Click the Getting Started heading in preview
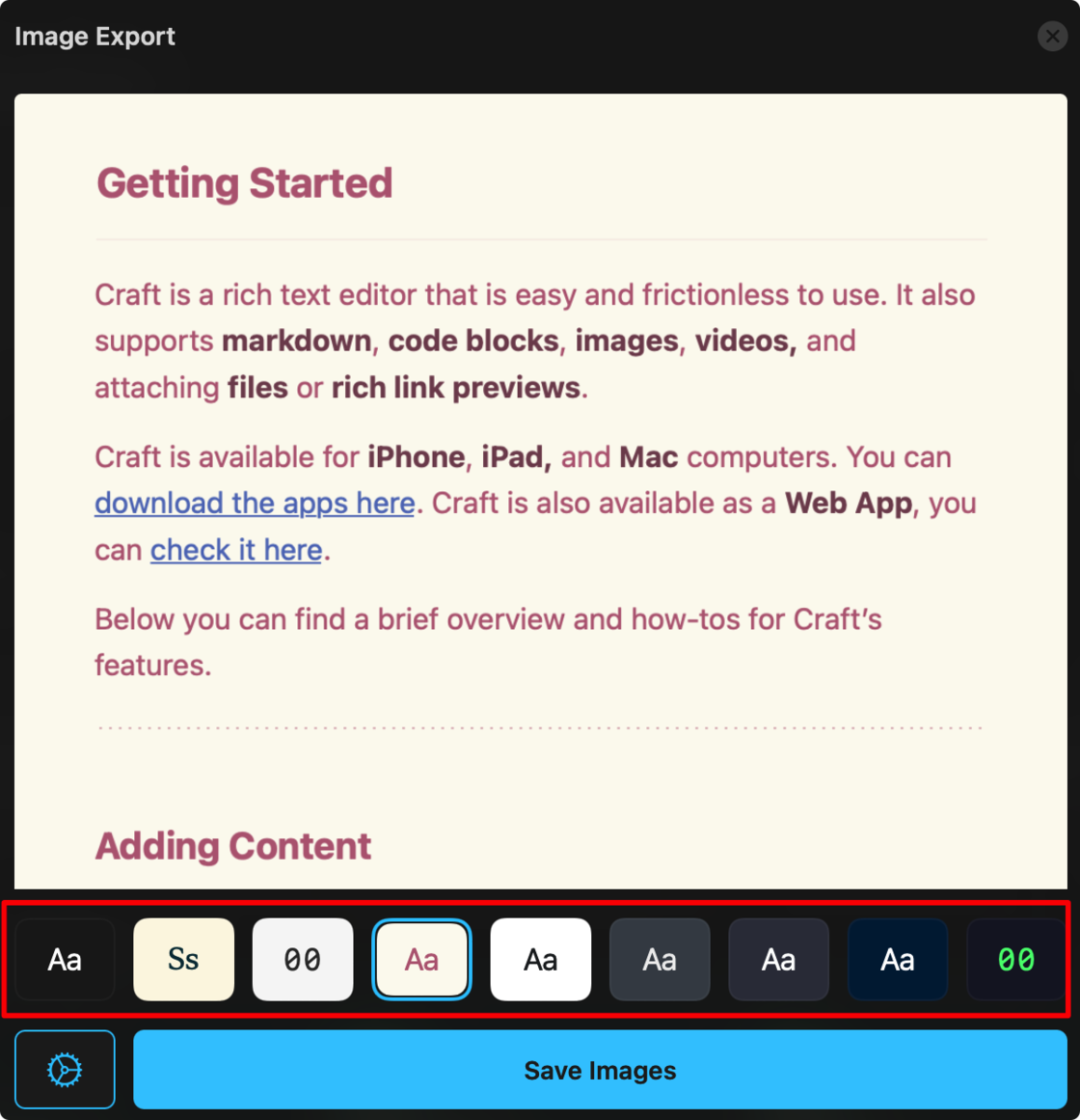The image size is (1080, 1120). (x=244, y=183)
